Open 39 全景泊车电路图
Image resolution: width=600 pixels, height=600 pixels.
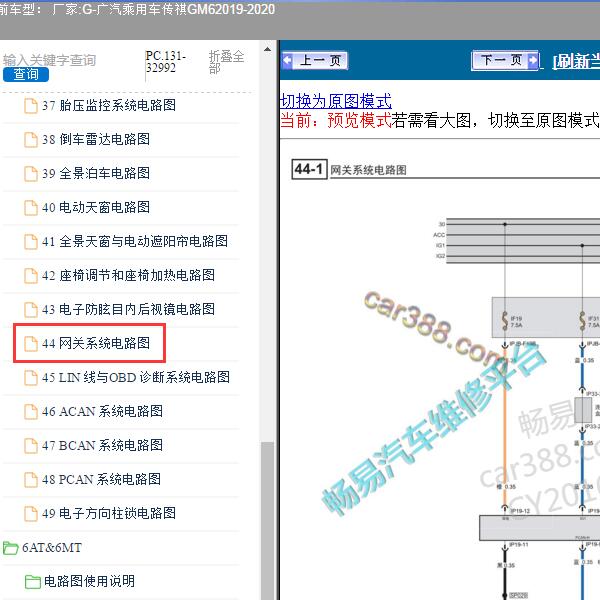point(96,173)
